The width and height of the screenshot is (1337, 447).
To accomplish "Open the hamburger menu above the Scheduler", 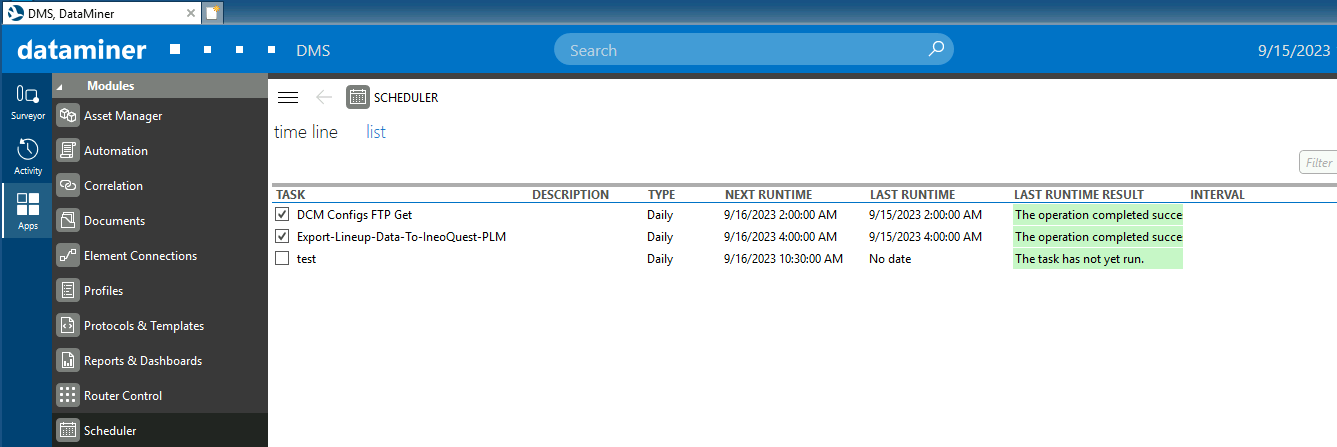I will pos(288,97).
